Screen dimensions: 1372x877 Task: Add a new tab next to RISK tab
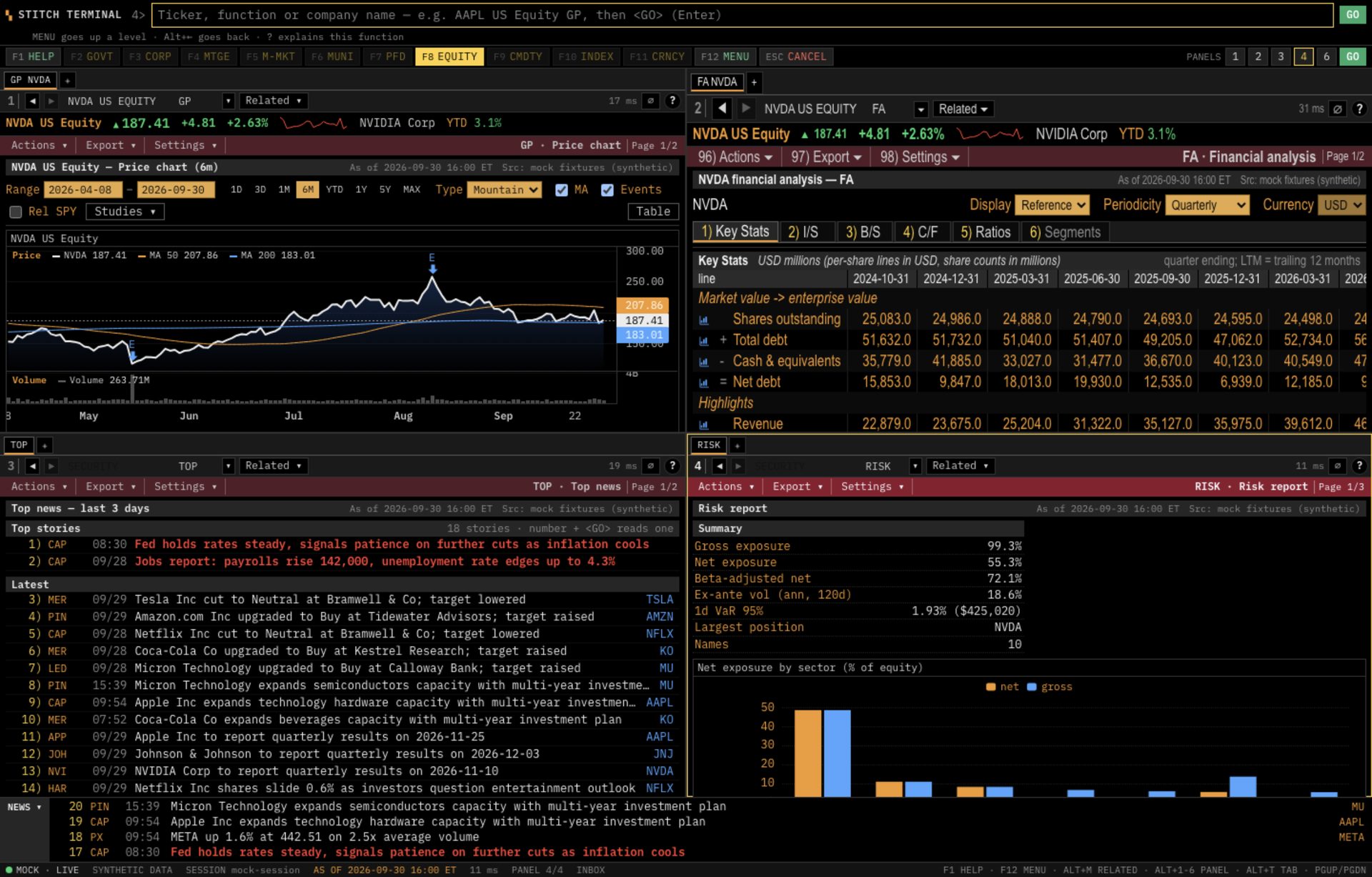point(737,445)
